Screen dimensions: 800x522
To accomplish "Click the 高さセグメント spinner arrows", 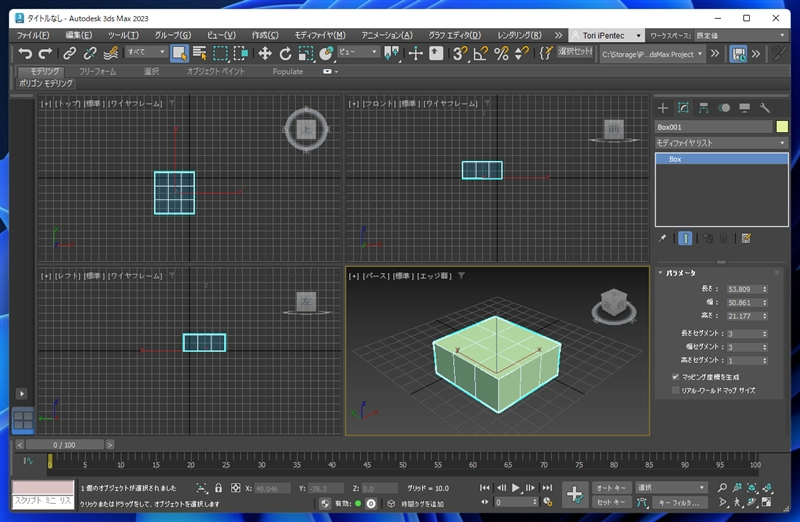I will 764,360.
